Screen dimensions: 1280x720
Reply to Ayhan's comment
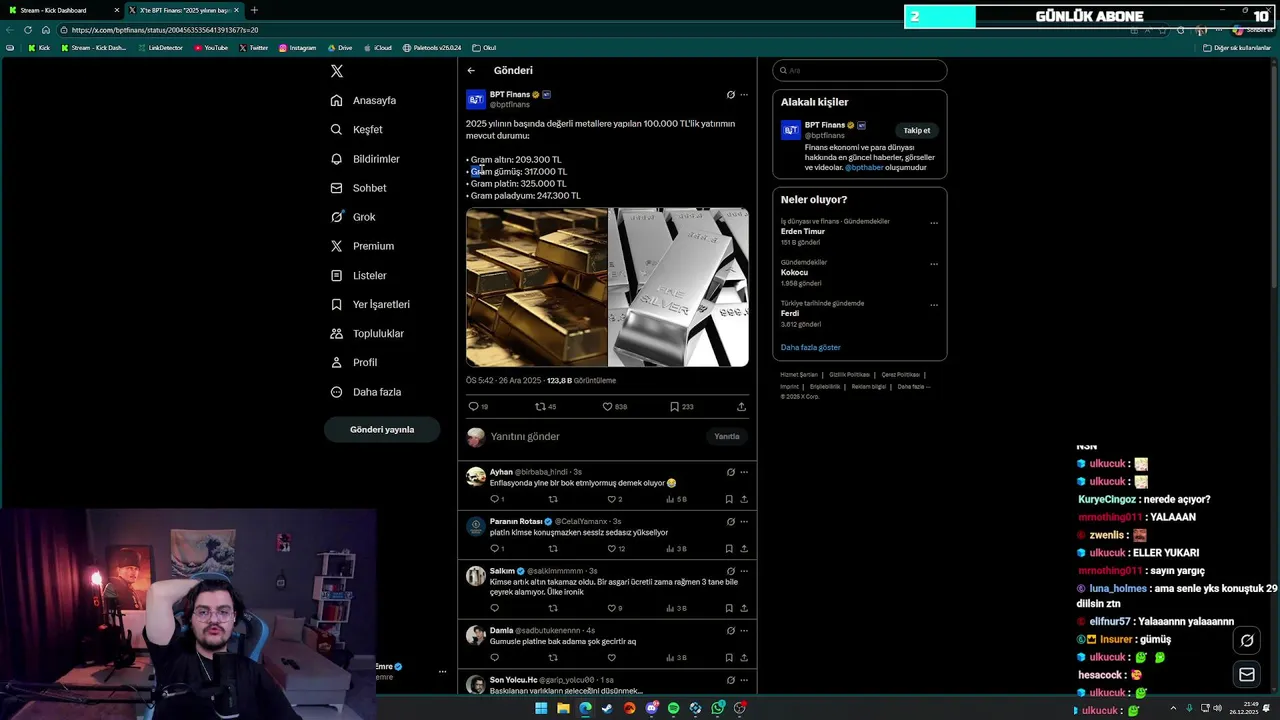click(497, 499)
